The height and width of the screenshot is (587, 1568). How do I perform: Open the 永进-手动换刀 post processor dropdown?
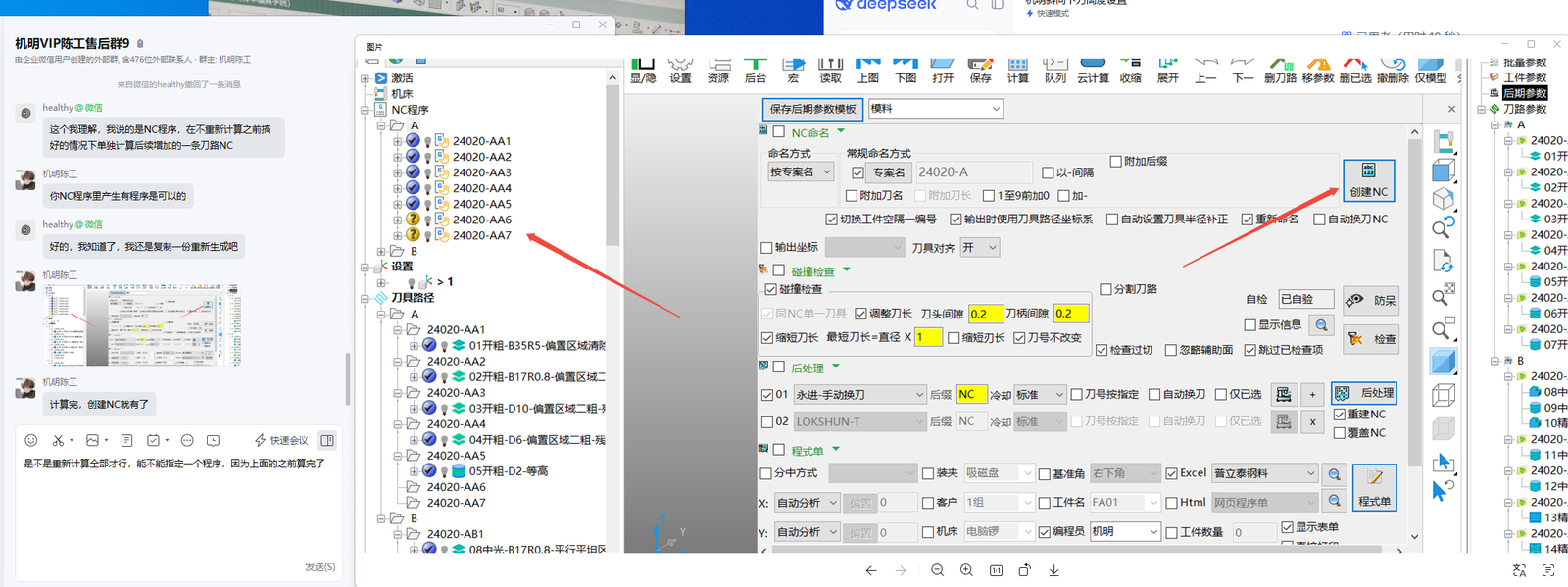tap(859, 395)
